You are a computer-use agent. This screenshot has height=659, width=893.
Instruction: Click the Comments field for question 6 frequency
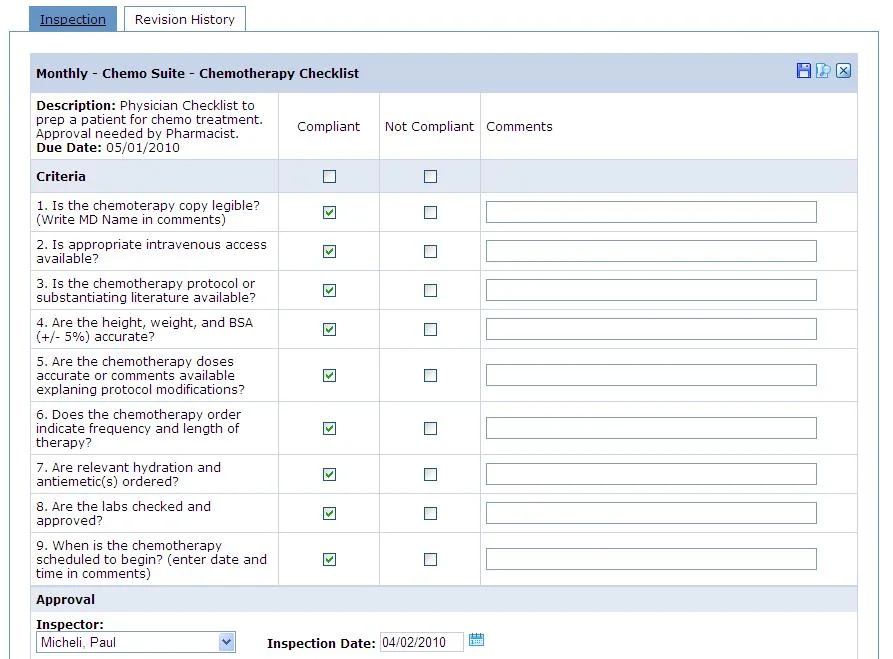coord(650,427)
